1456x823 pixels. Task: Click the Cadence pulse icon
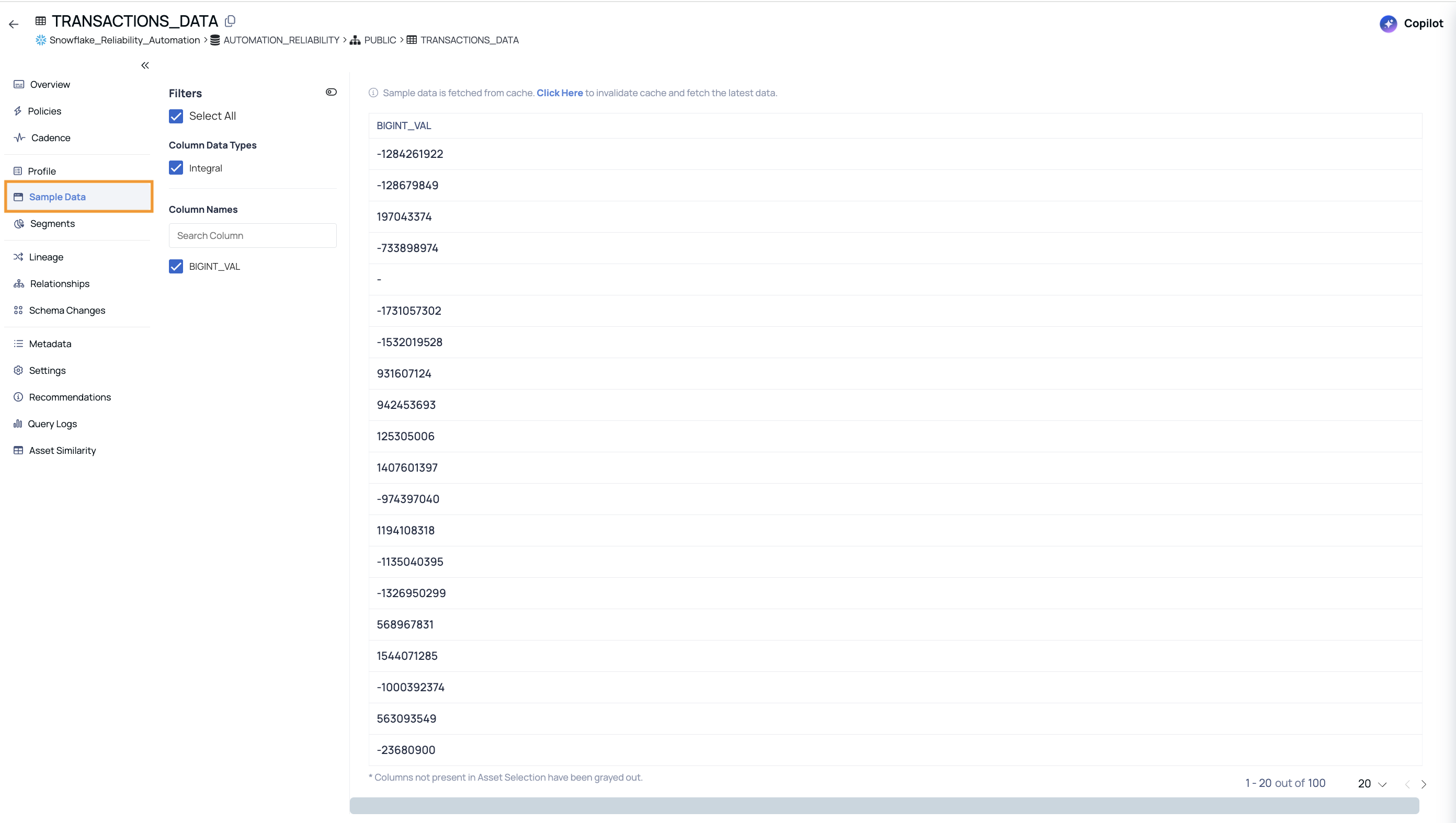click(19, 138)
